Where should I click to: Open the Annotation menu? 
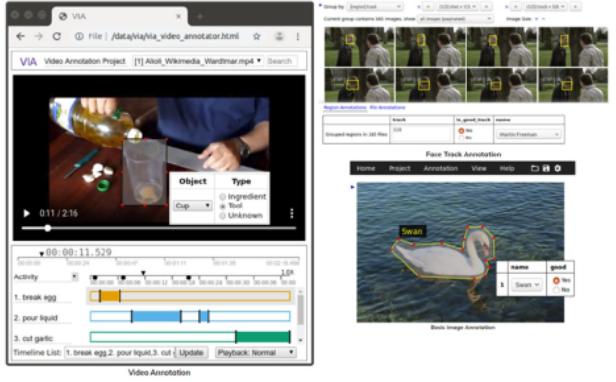pos(440,169)
